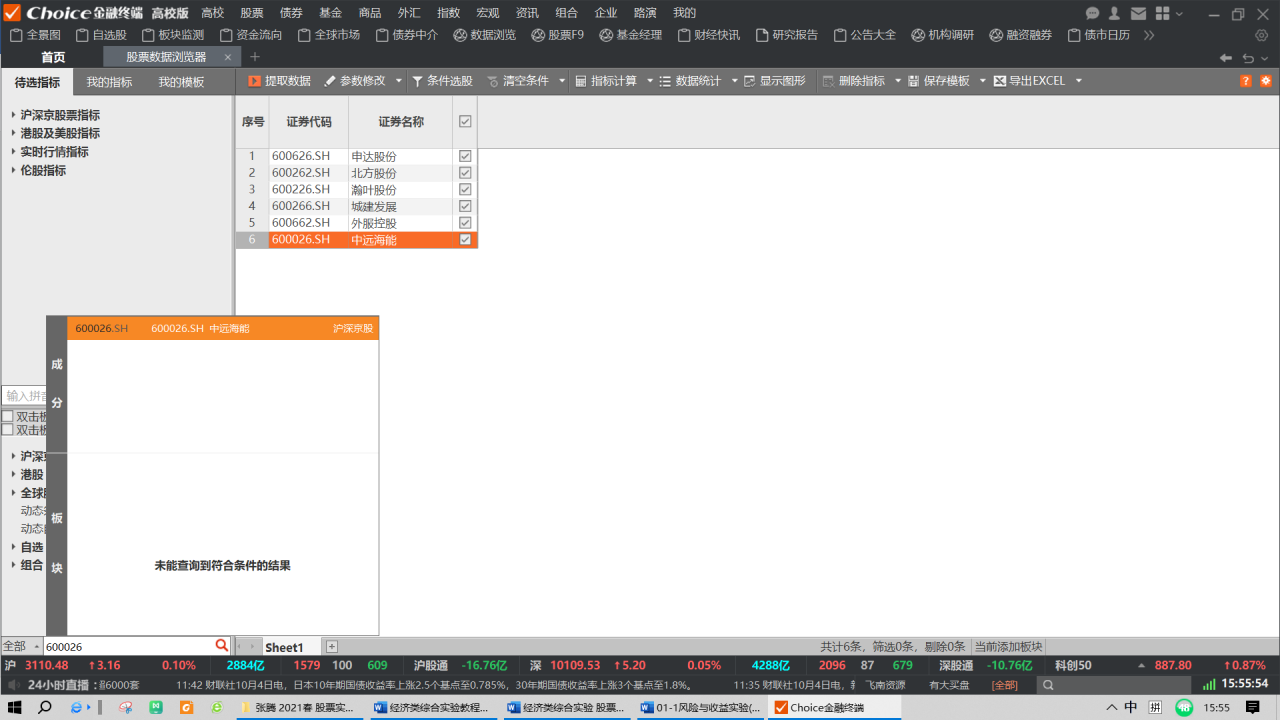Open 资金流向 shortcut
This screenshot has height=720, width=1280.
pos(250,35)
